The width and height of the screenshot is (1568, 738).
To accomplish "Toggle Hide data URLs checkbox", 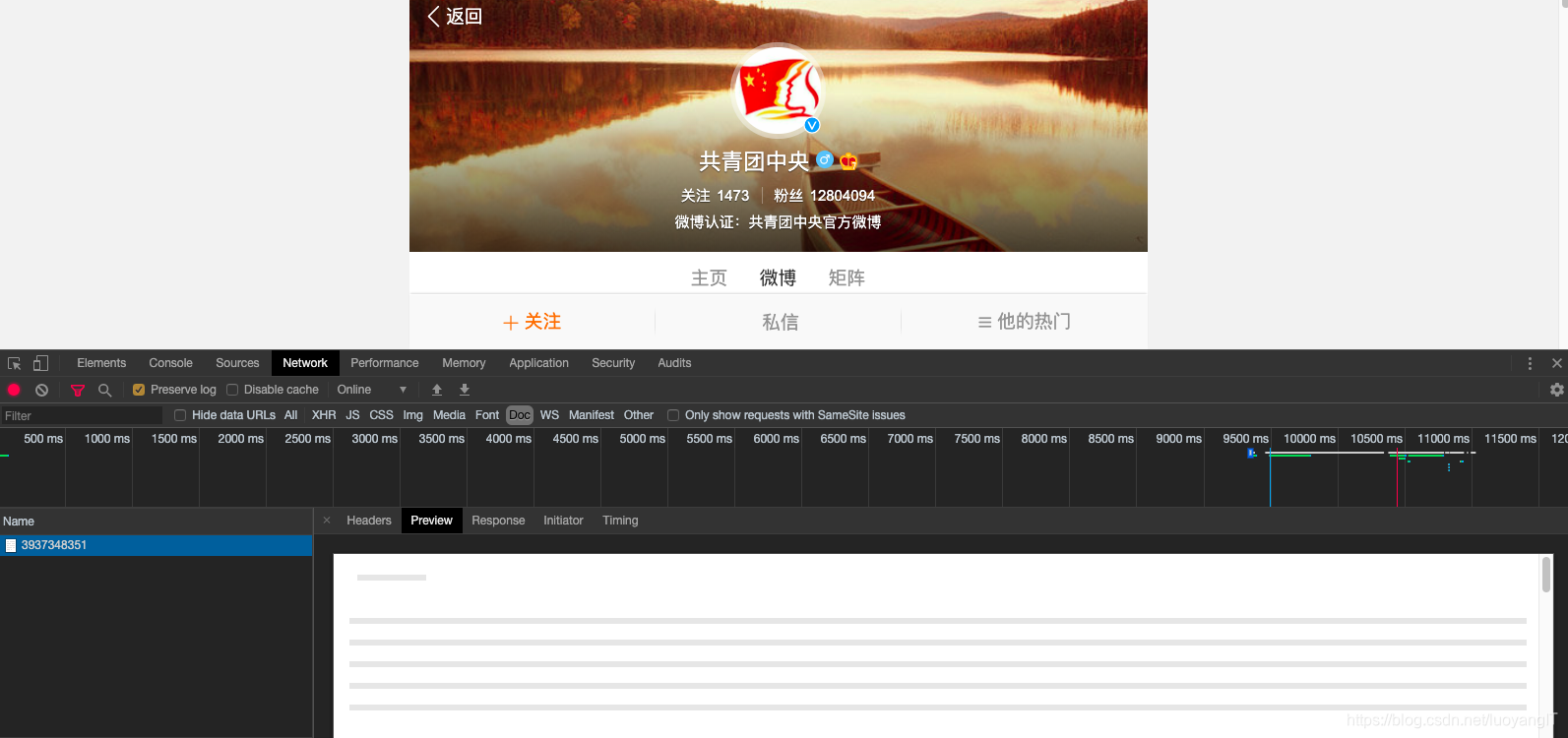I will (x=180, y=415).
